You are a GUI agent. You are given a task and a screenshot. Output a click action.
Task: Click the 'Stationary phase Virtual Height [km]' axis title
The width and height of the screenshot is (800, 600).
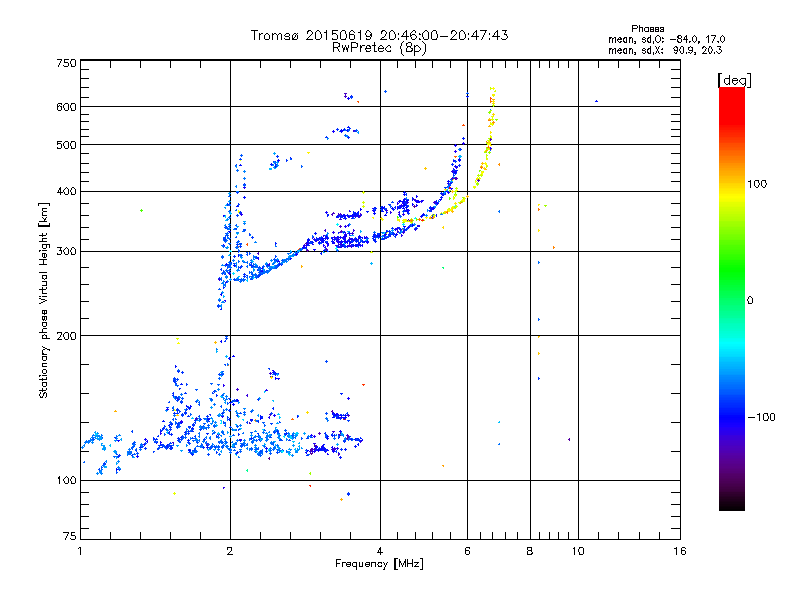click(x=44, y=300)
